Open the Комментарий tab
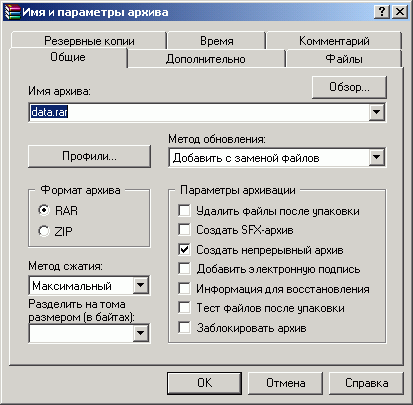This screenshot has height=405, width=413. 334,41
